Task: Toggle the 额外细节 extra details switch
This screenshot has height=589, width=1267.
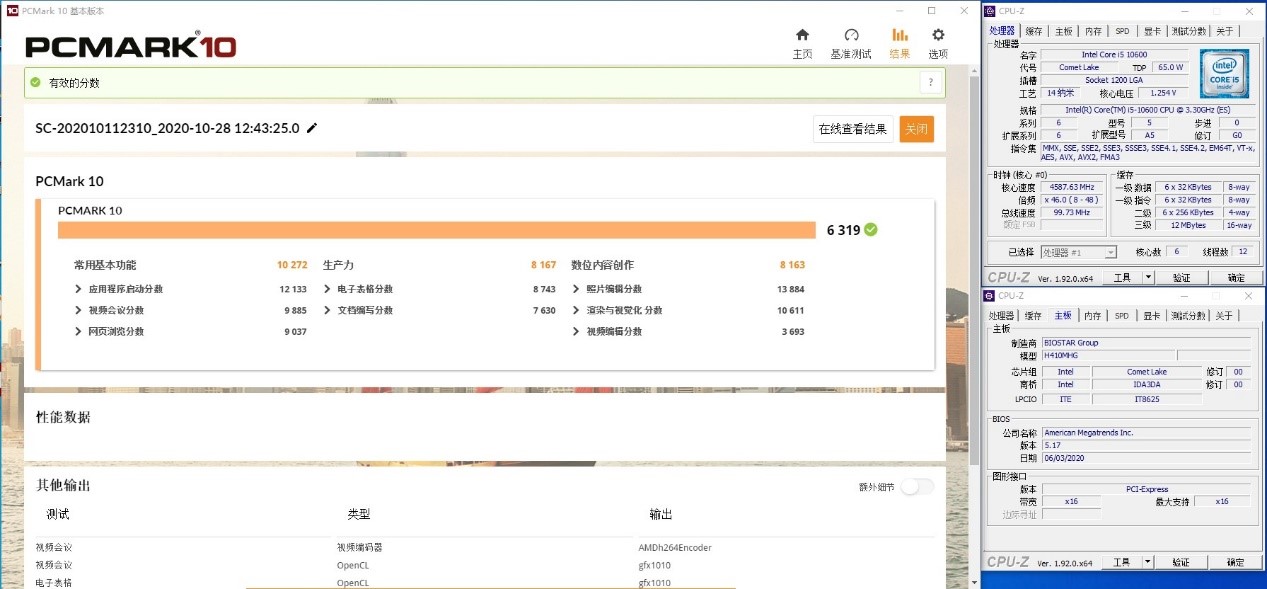Action: point(917,487)
